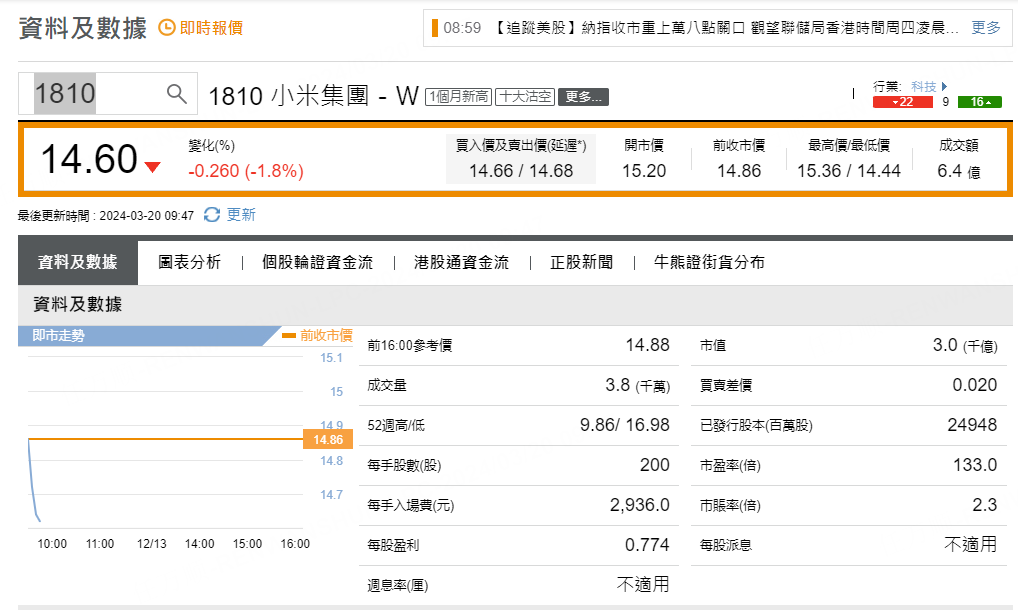Click the dark 更多... button

[x=583, y=97]
